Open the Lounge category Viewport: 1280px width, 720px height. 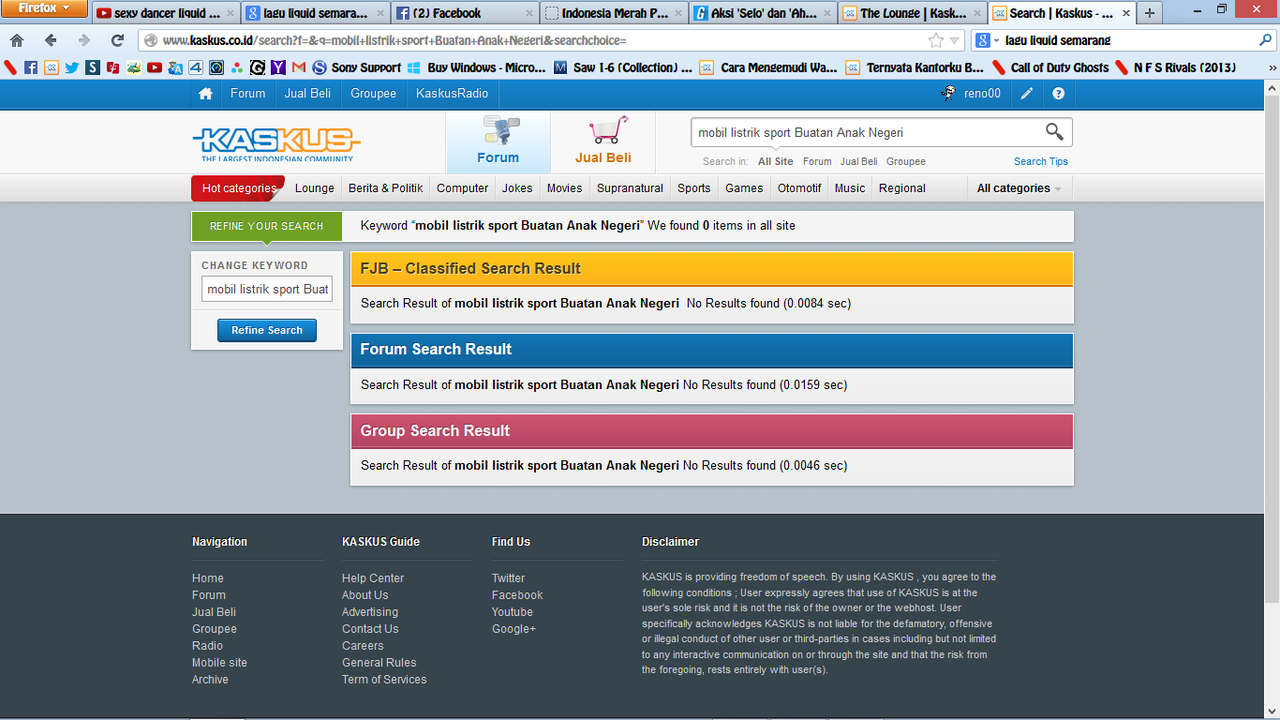point(315,188)
